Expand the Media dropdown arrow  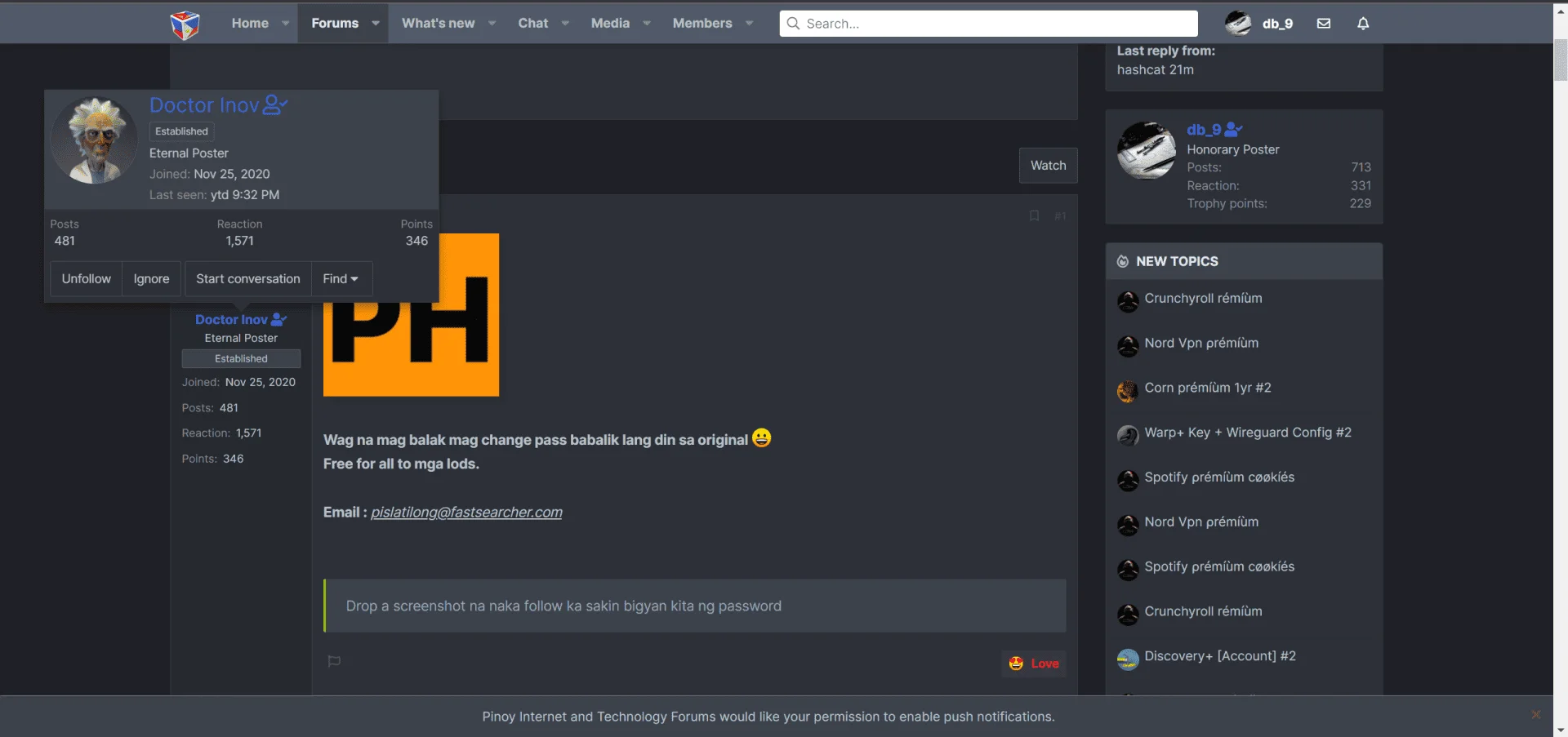(647, 24)
